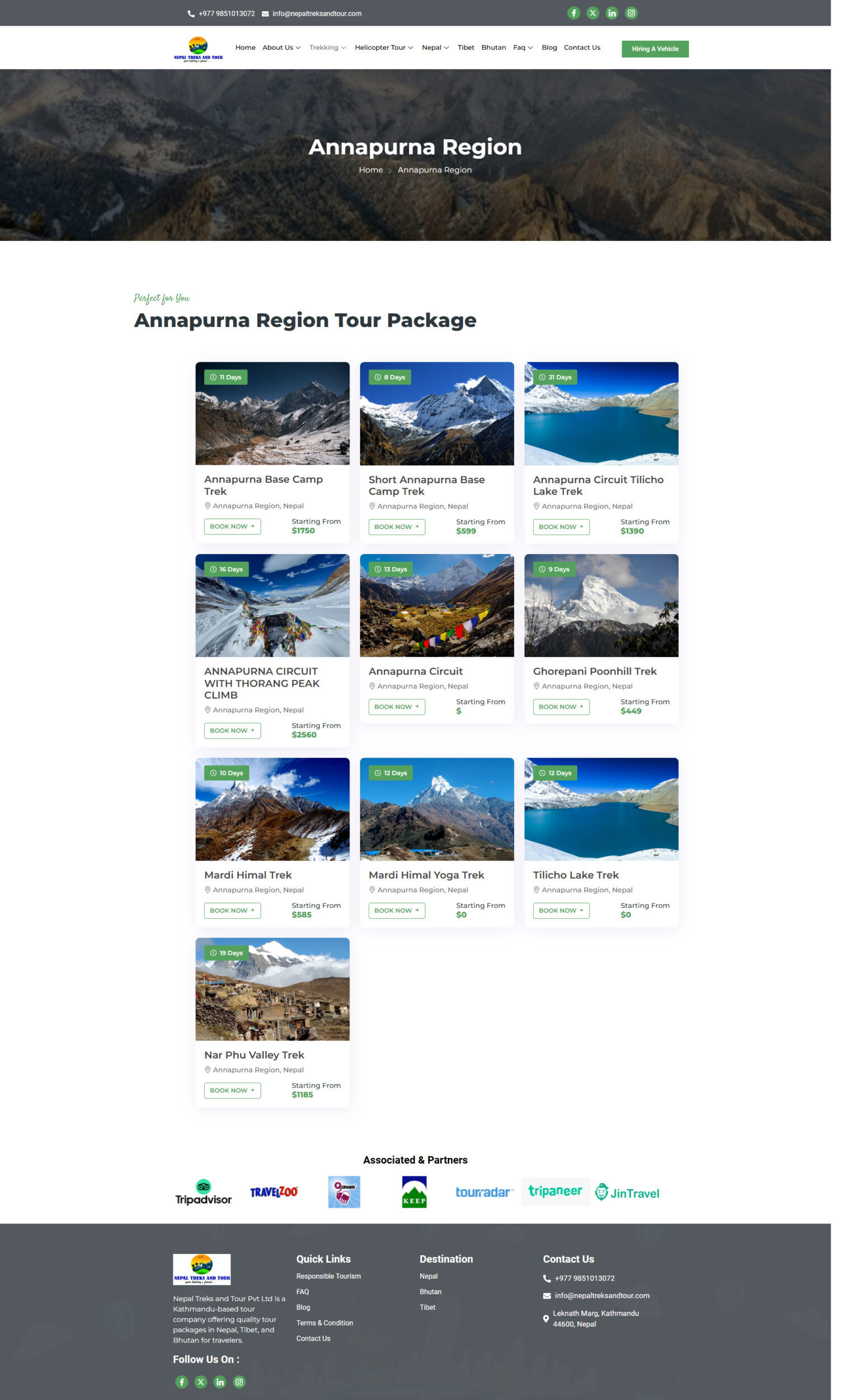Viewport: 852px width, 1400px height.
Task: Book Now for Ghorepani Poonhill Trek
Action: click(x=561, y=707)
